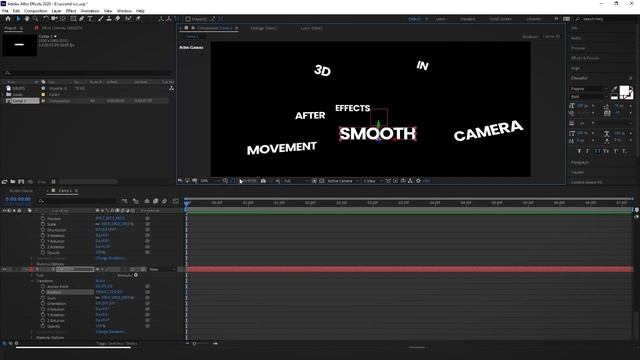Toggle the Position property stopwatch of selected layer

pos(43,292)
